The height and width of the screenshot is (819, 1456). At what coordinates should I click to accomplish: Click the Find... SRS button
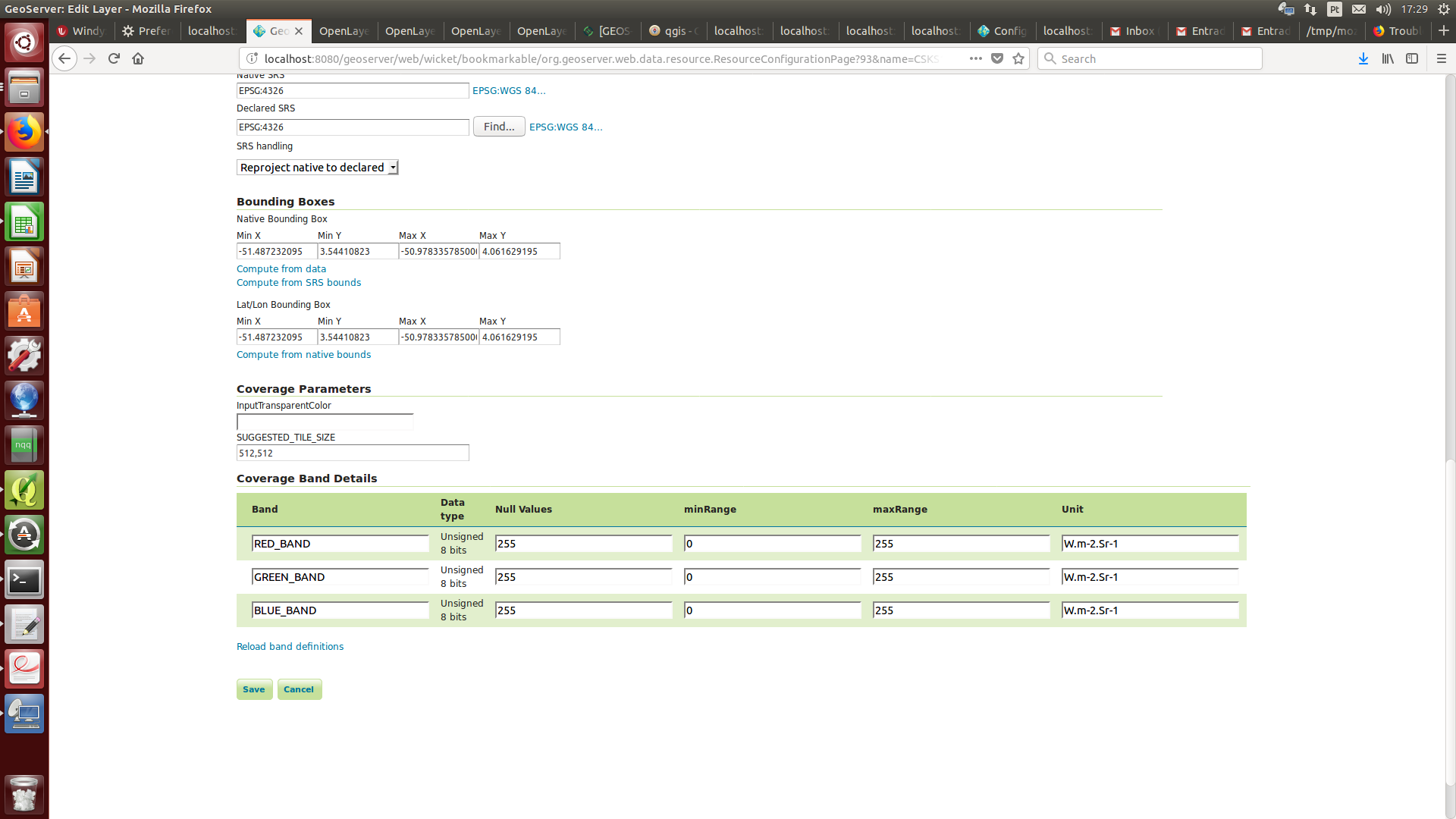(x=499, y=127)
